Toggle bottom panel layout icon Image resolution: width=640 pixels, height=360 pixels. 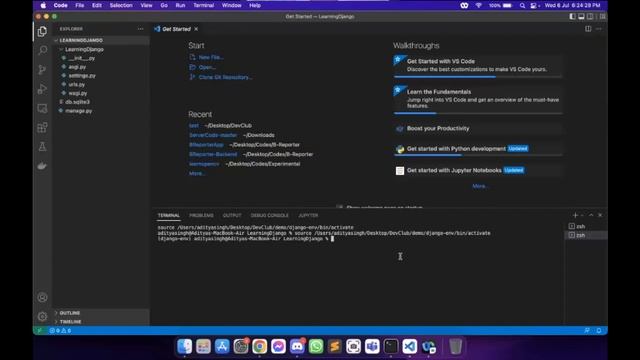point(581,17)
